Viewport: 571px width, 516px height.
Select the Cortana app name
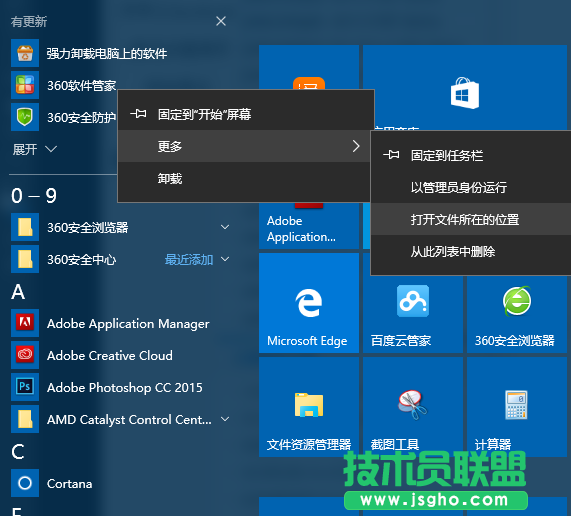coord(70,484)
